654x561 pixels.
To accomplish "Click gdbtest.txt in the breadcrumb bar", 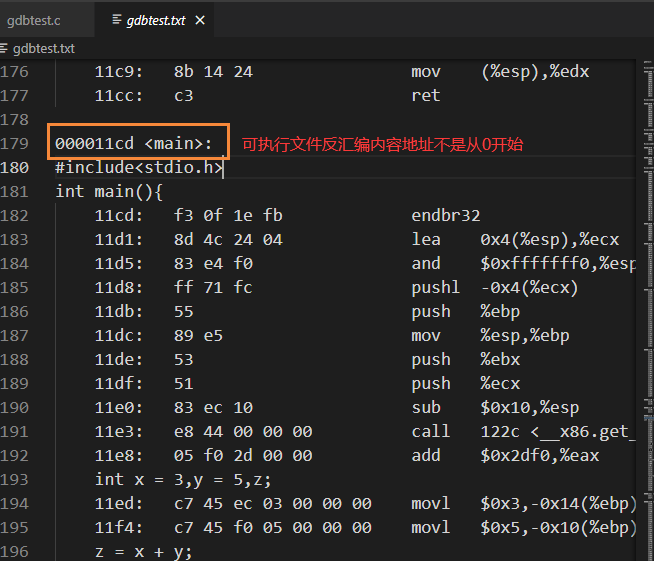I will point(44,49).
